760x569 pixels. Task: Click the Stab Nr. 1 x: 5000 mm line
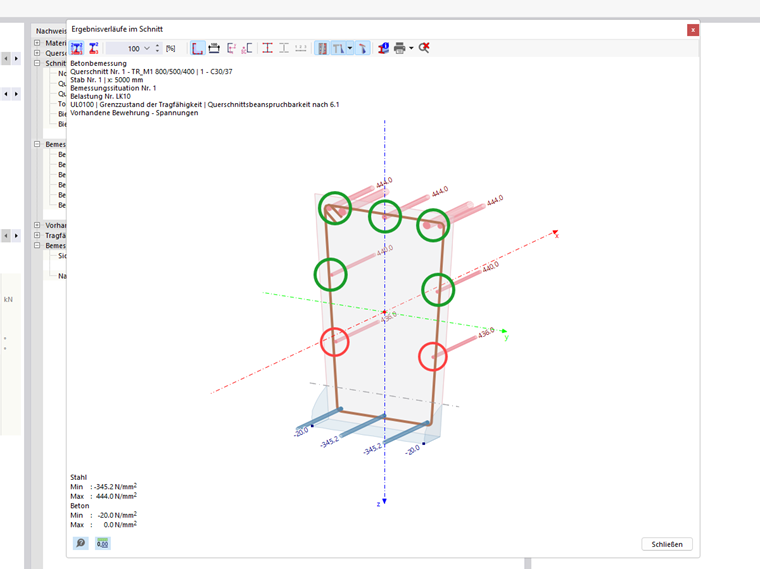pyautogui.click(x=107, y=79)
